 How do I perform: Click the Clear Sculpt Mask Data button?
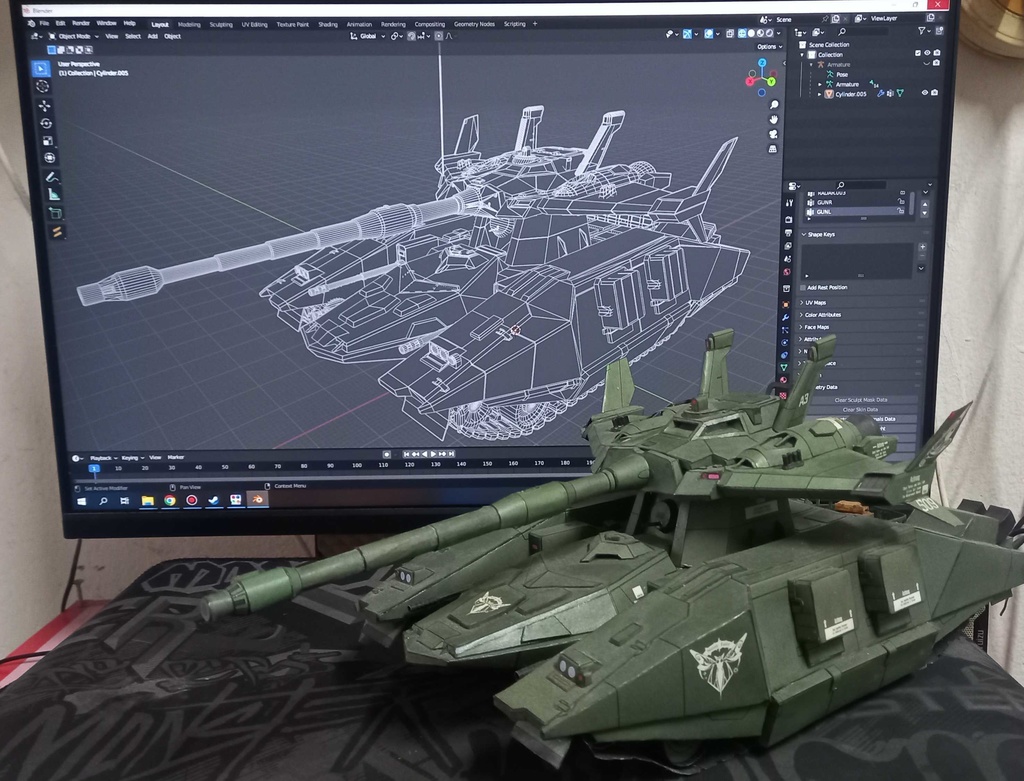(861, 400)
